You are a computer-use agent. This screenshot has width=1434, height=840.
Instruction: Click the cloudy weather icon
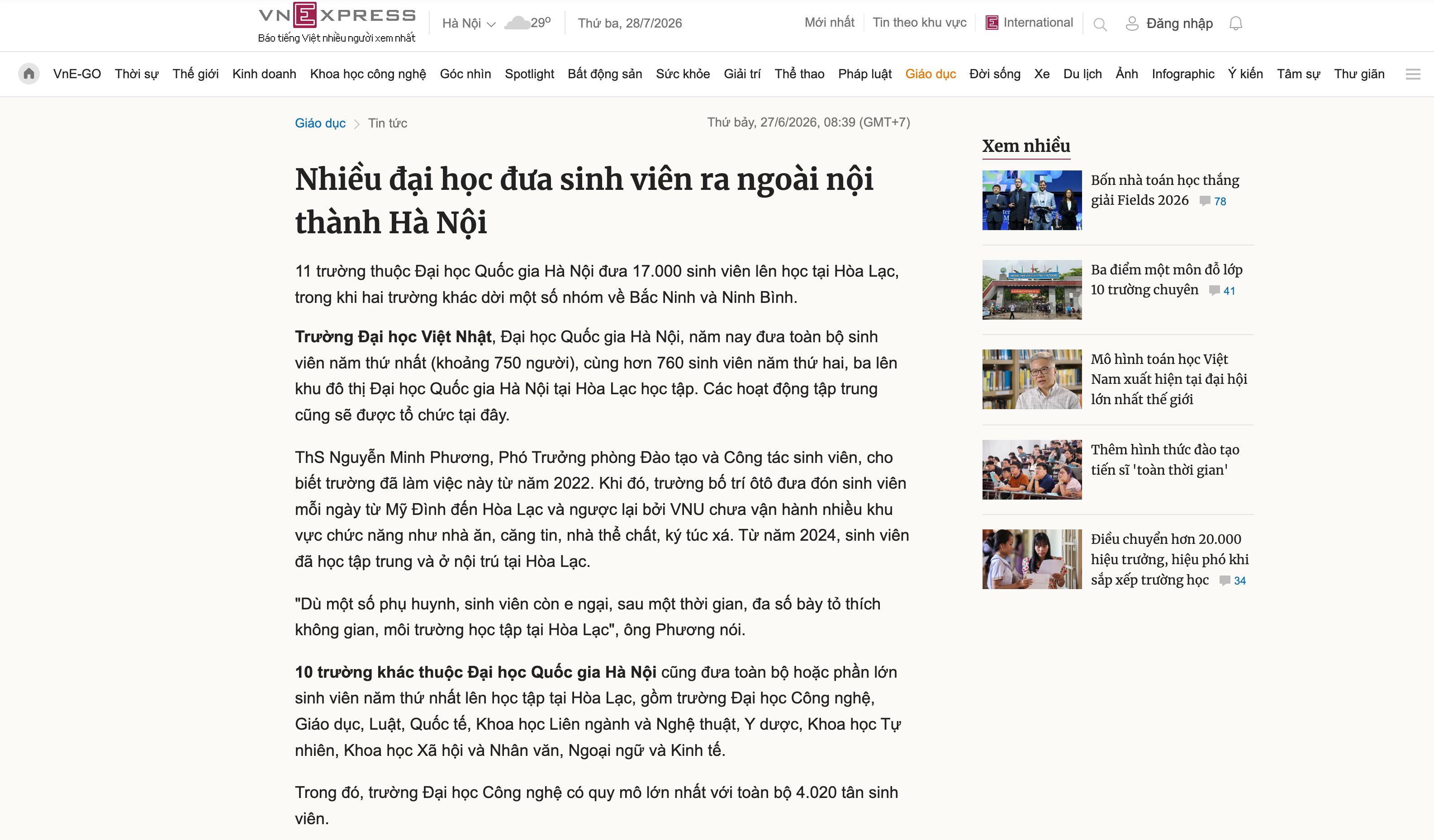point(517,23)
